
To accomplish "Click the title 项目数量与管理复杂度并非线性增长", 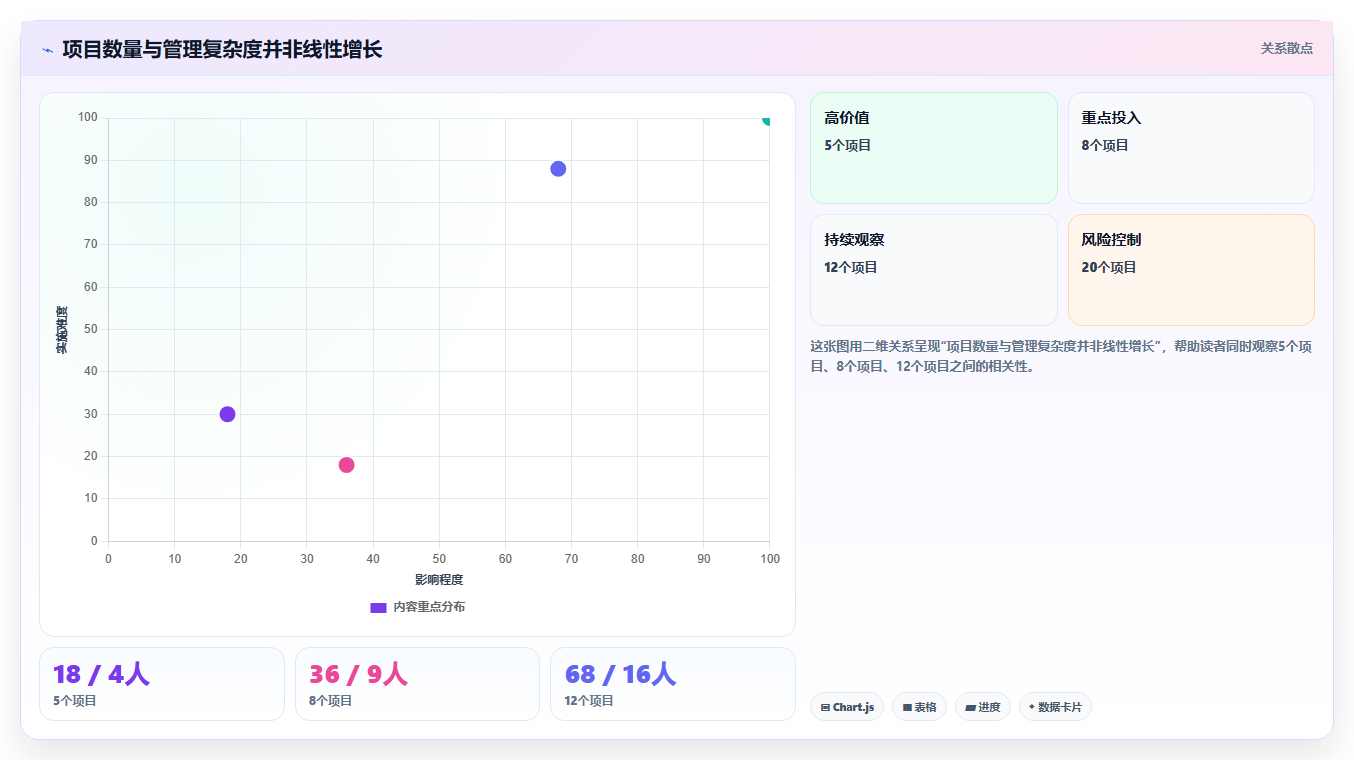I will pyautogui.click(x=222, y=49).
